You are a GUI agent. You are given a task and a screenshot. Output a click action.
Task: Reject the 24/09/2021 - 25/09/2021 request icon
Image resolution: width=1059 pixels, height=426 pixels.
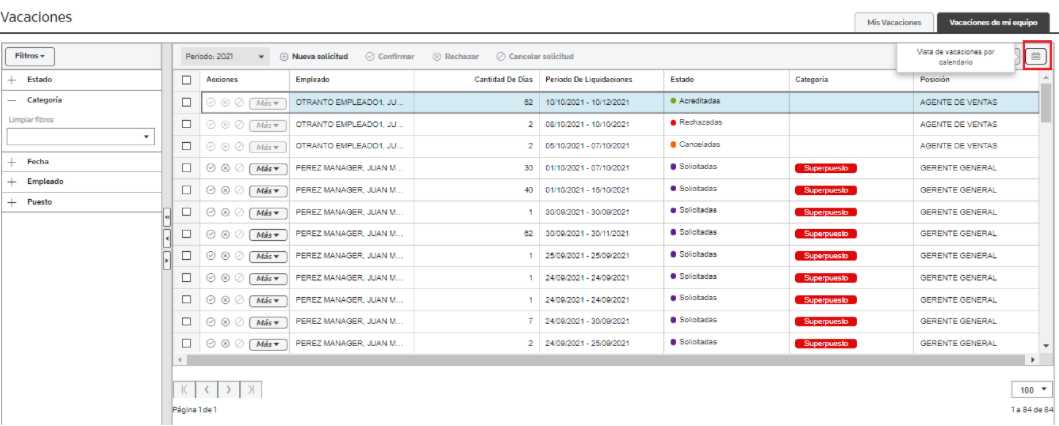point(225,344)
